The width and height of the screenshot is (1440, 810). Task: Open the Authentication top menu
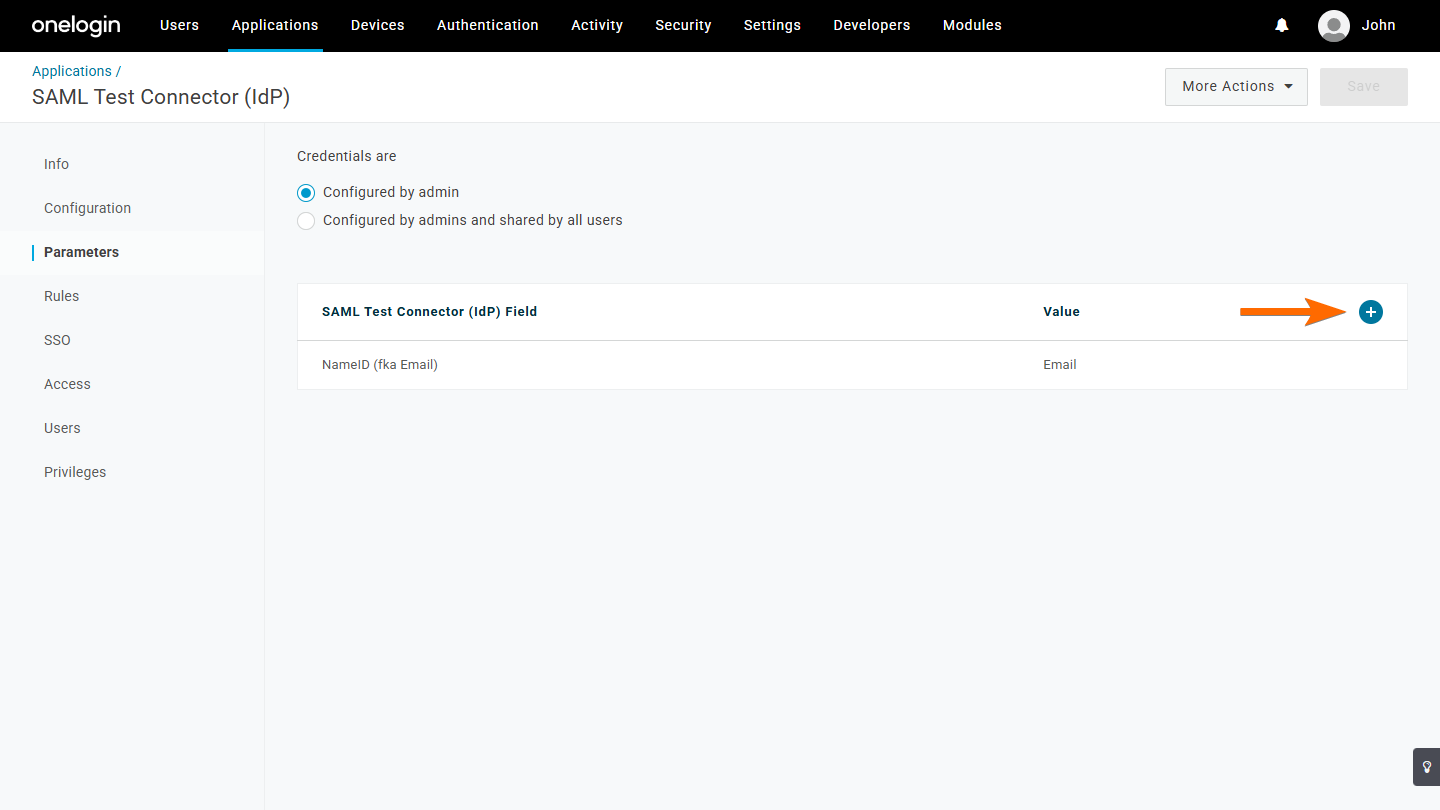pos(488,26)
